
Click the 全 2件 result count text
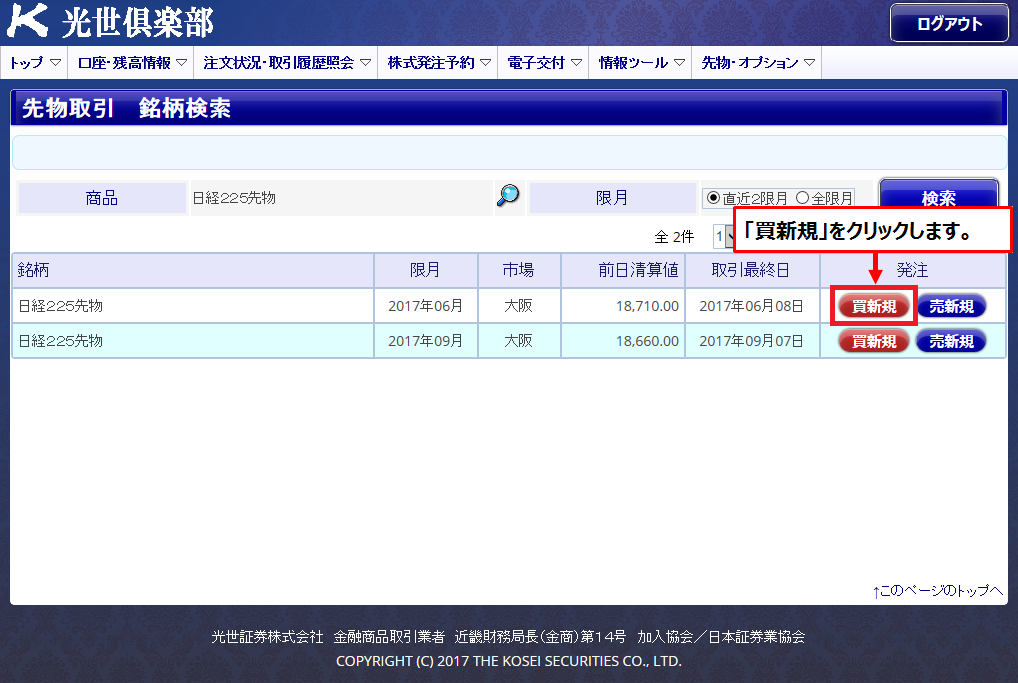coord(674,237)
